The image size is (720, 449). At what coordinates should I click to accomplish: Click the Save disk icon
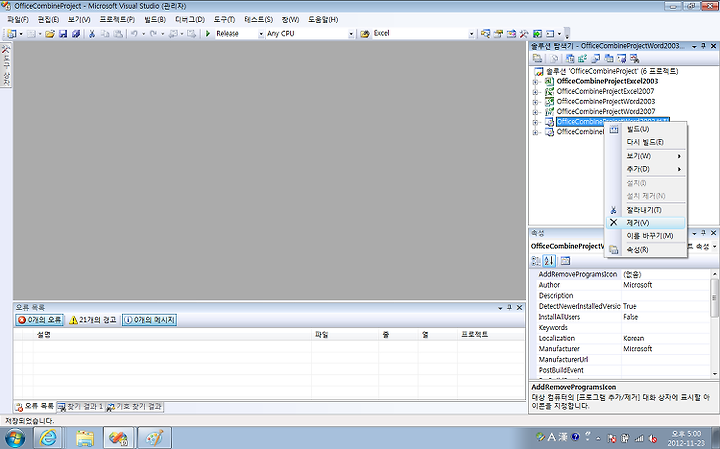63,34
